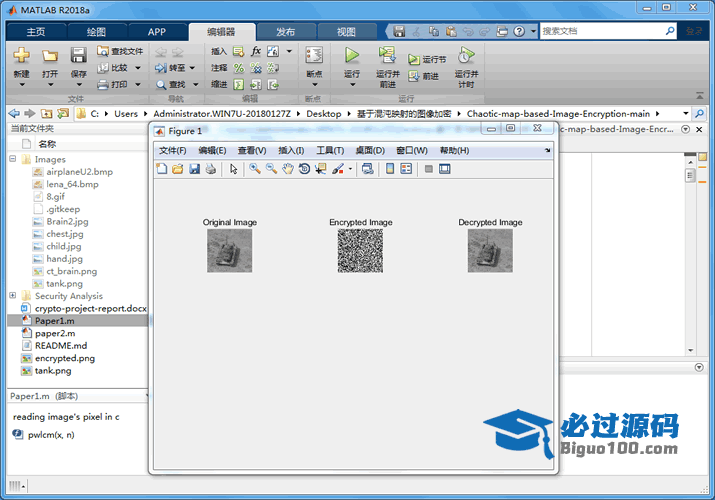Image resolution: width=715 pixels, height=500 pixels.
Task: Switch to the Home (主页) tab
Action: [36, 32]
